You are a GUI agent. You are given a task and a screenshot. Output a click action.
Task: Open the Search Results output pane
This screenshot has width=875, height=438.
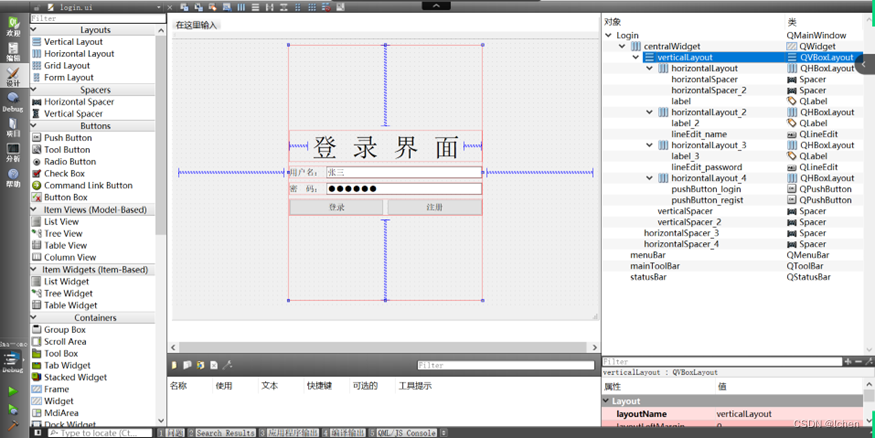tap(222, 432)
